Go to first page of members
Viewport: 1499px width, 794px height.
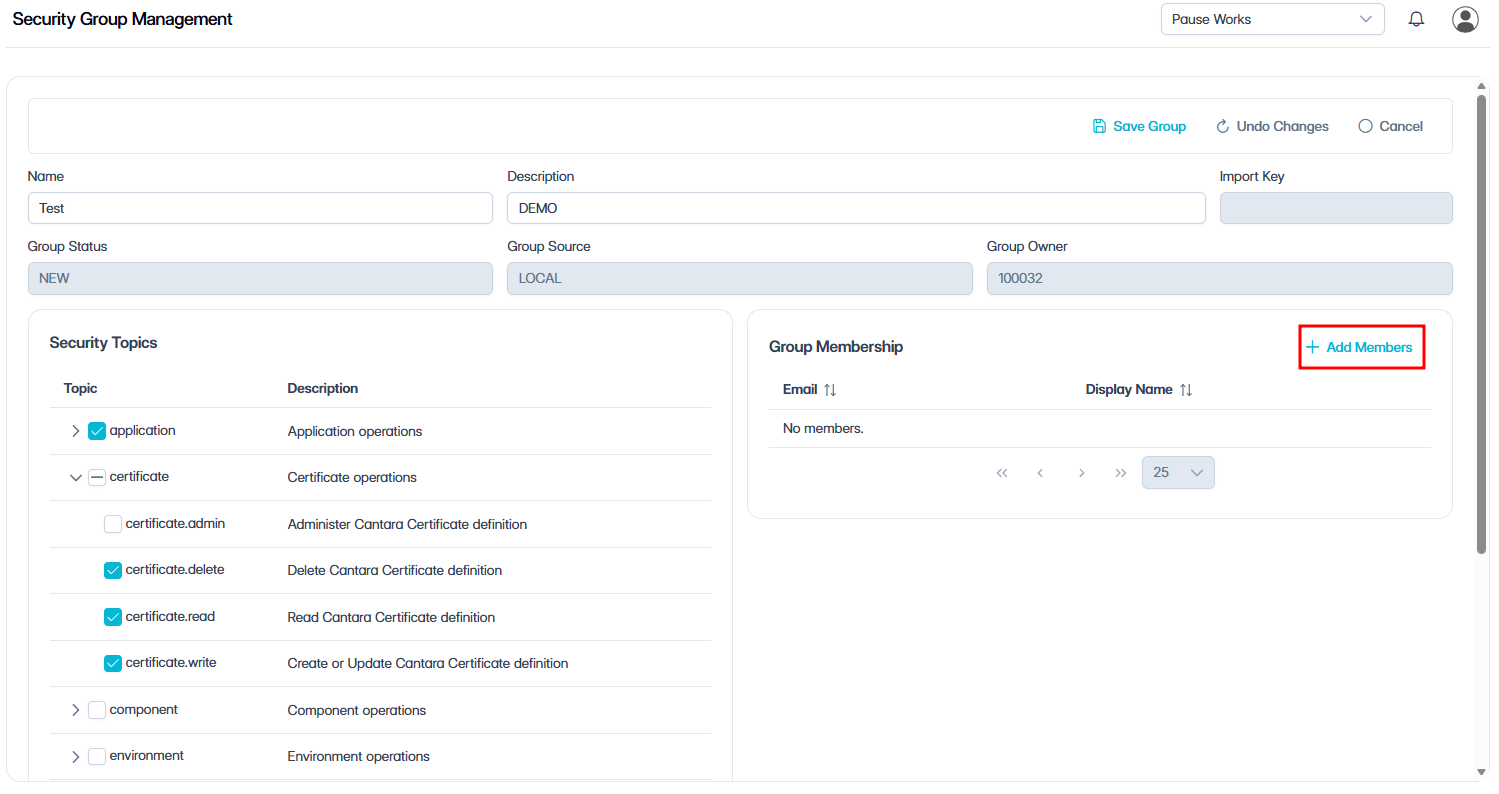[1002, 473]
